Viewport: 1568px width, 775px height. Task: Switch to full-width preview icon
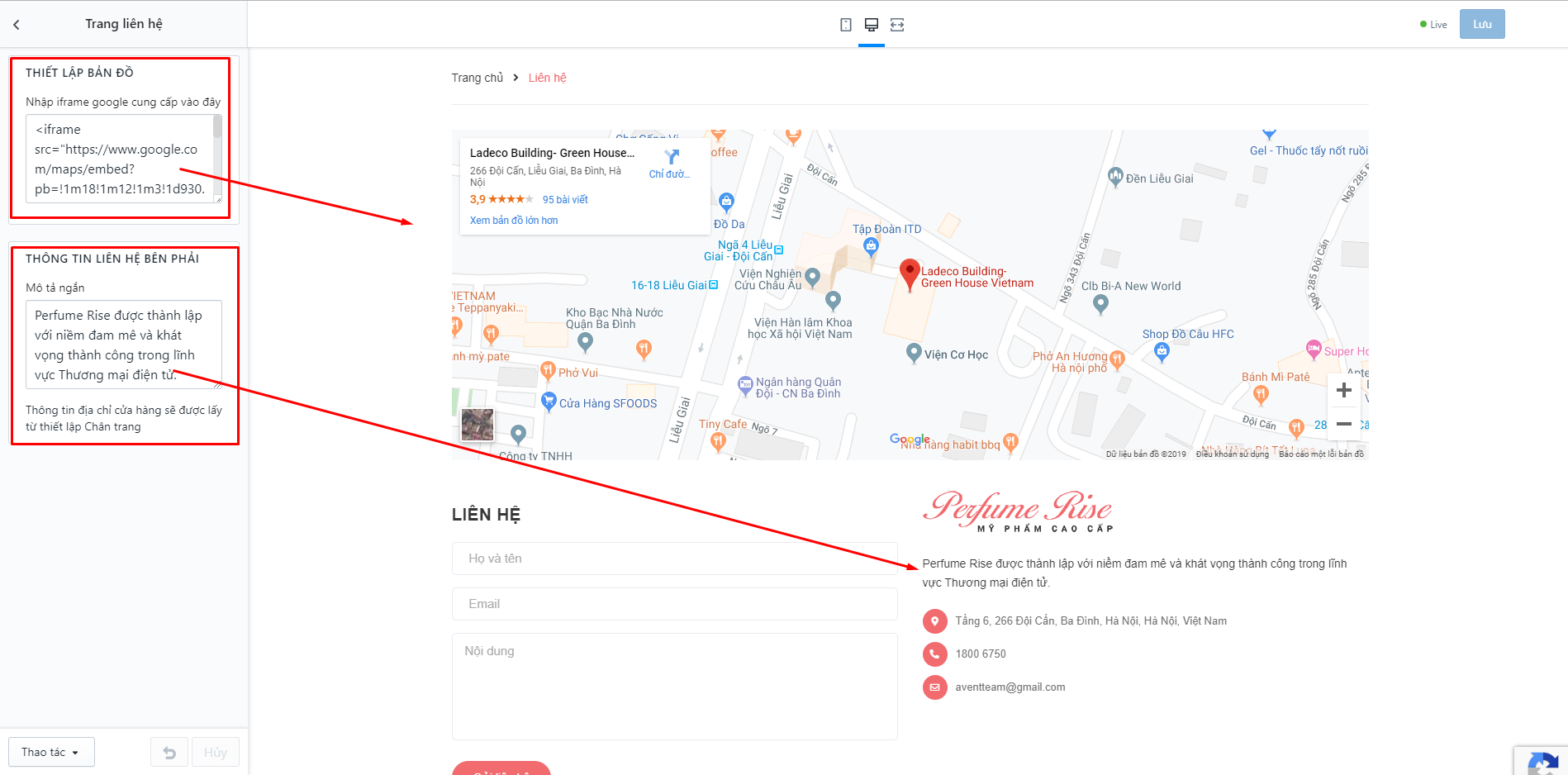[x=897, y=25]
